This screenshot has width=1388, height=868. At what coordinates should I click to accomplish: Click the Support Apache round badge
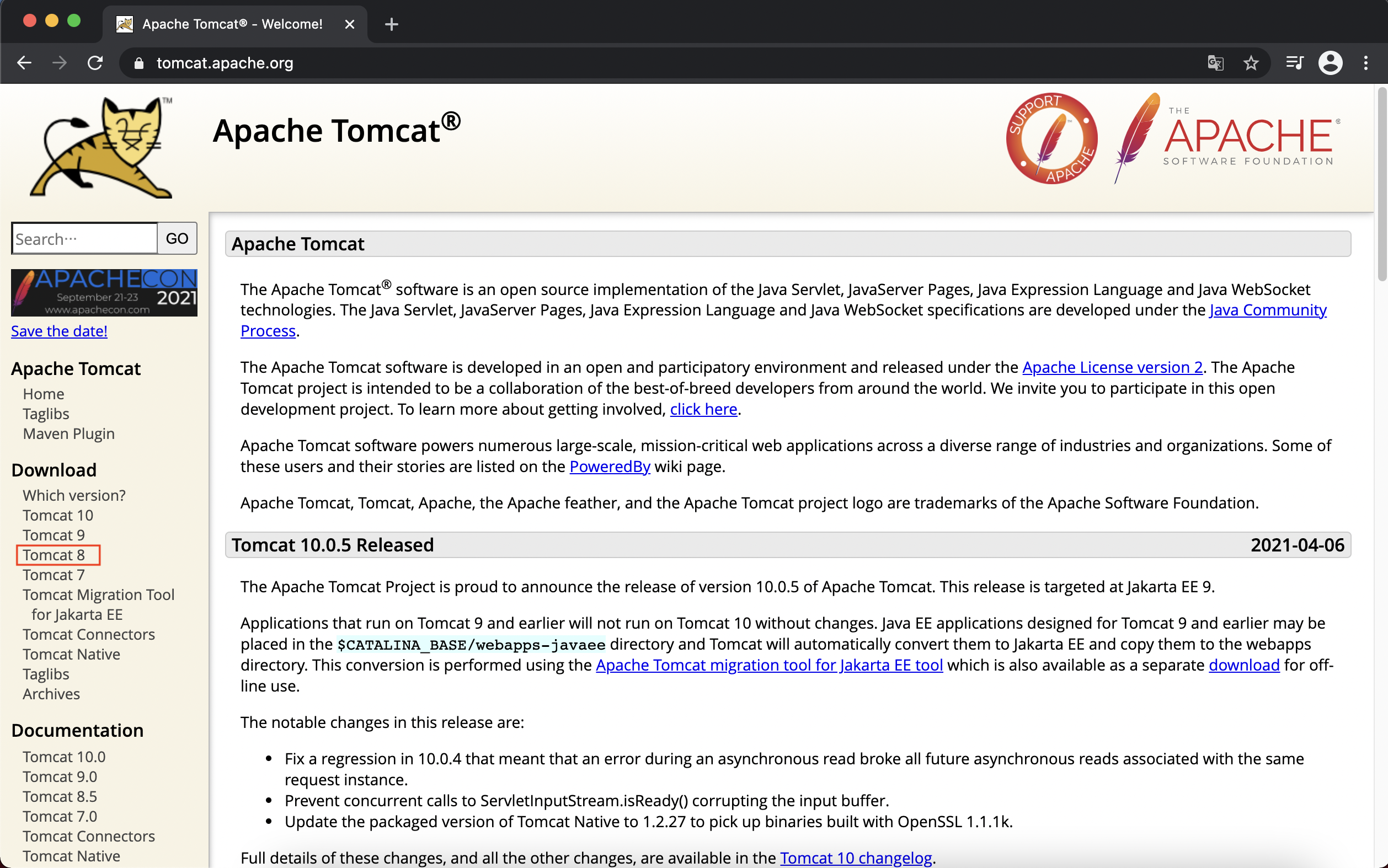(x=1051, y=138)
